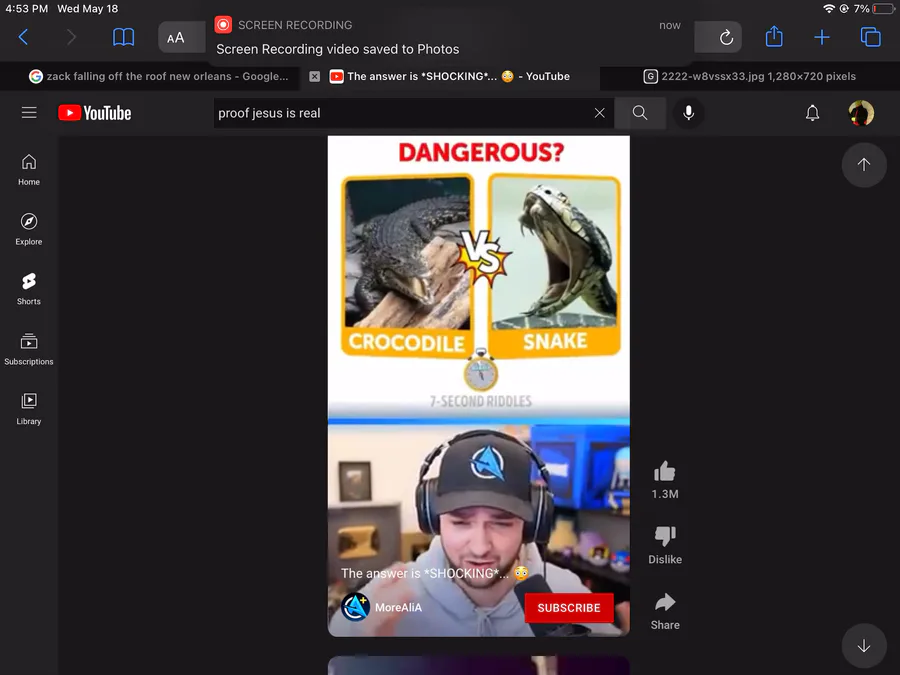Open the Safari share sheet icon
The width and height of the screenshot is (900, 675).
pos(774,37)
